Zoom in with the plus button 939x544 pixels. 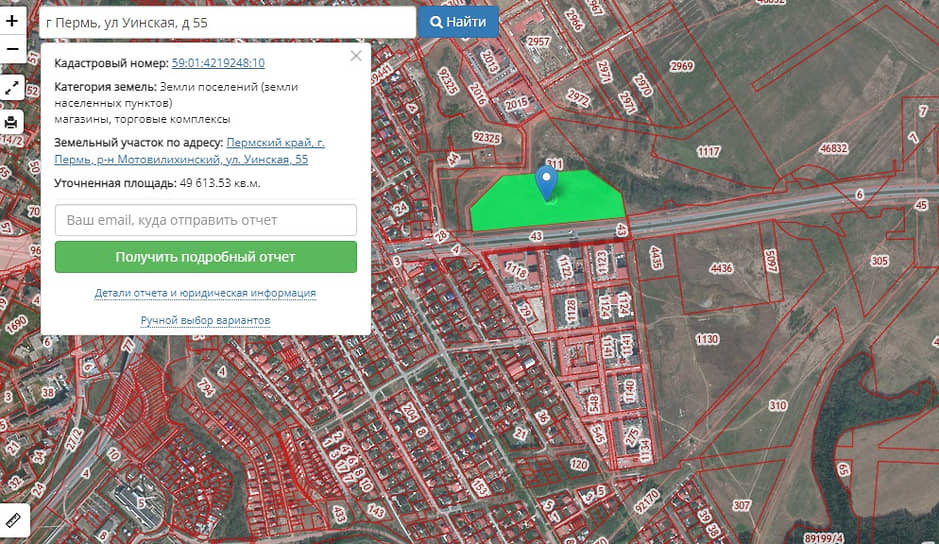(x=12, y=20)
